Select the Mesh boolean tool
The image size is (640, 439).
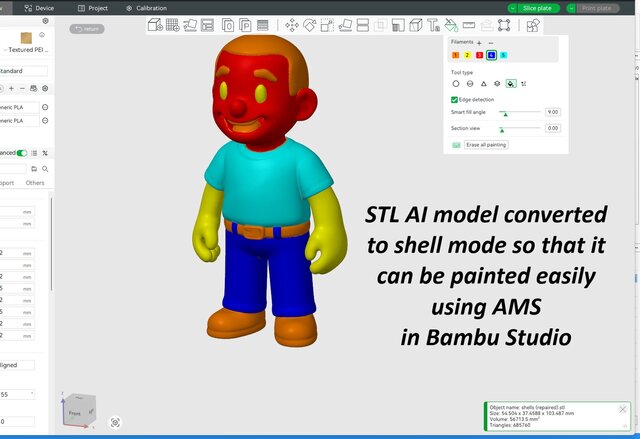coord(380,25)
